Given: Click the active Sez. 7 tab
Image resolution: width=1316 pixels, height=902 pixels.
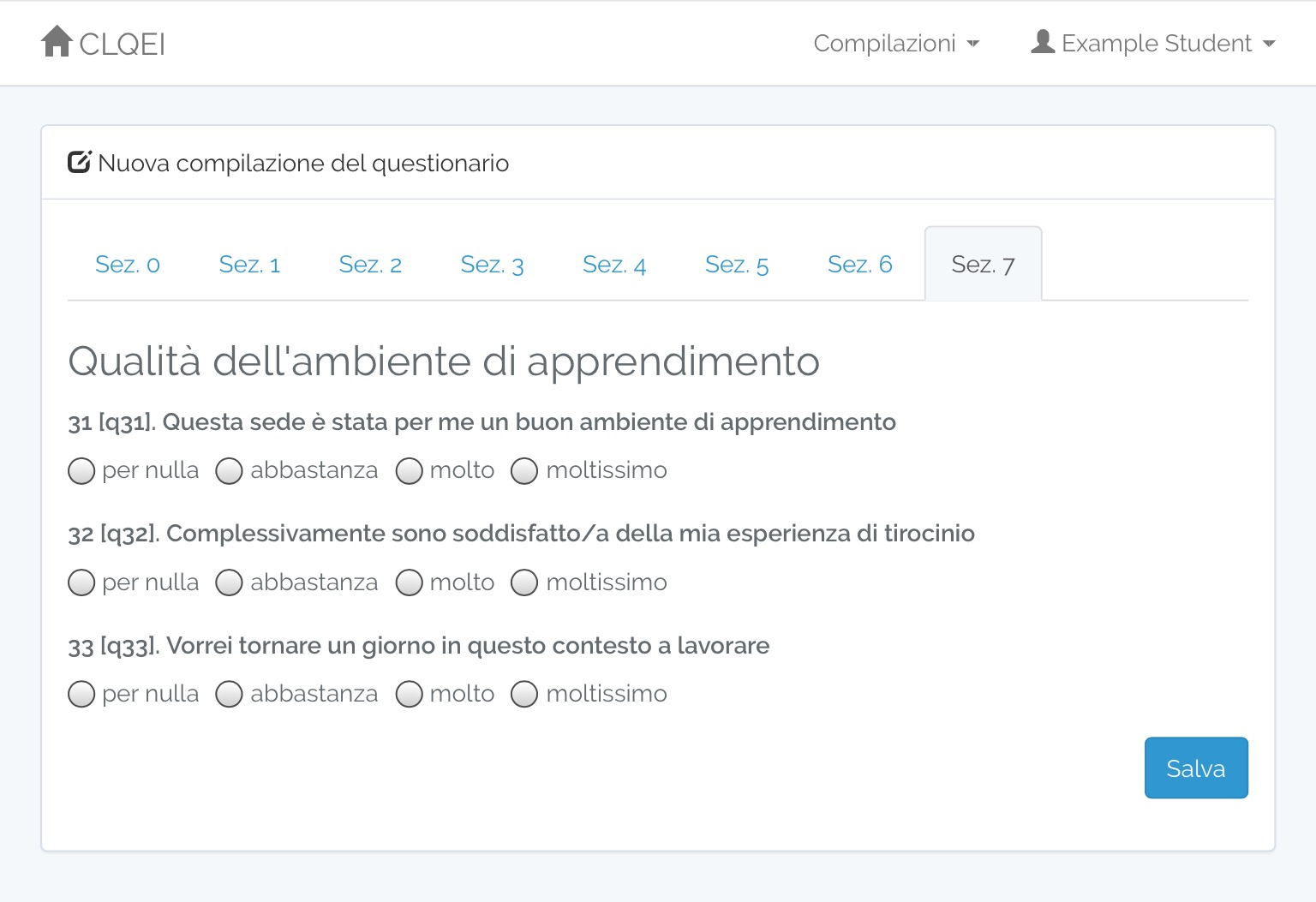Looking at the screenshot, I should click(983, 264).
